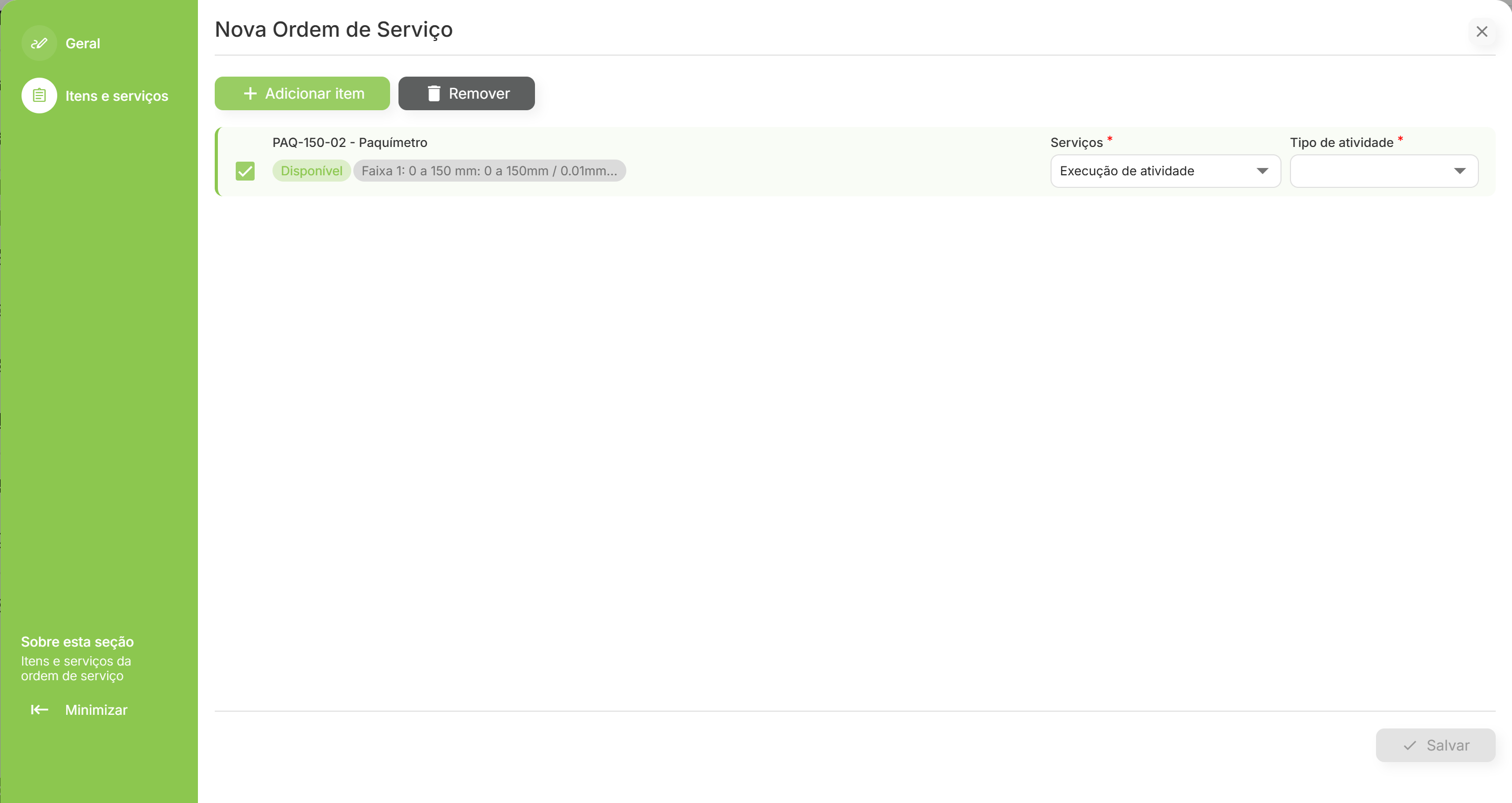Click the Disponível status badge
This screenshot has width=1512, height=803.
click(311, 171)
